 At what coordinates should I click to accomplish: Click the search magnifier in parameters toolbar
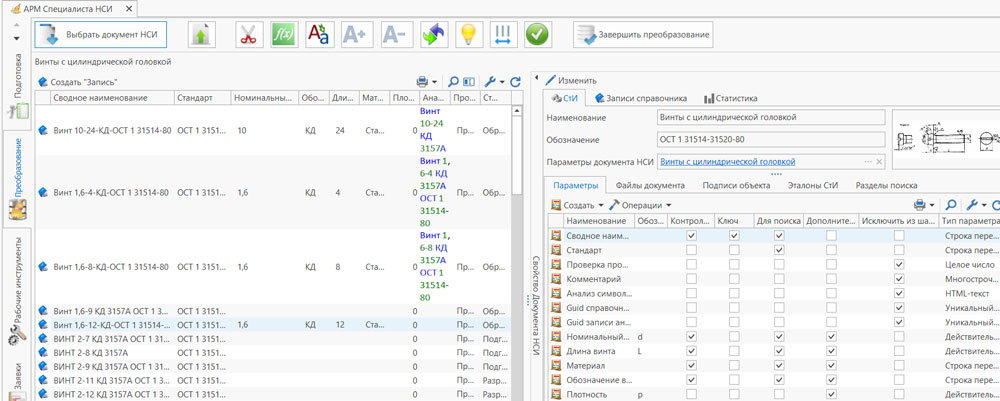pos(950,205)
